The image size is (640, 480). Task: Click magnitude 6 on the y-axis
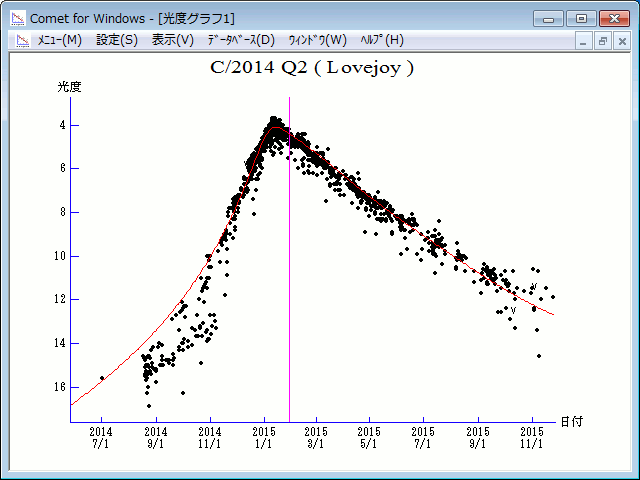click(x=62, y=168)
